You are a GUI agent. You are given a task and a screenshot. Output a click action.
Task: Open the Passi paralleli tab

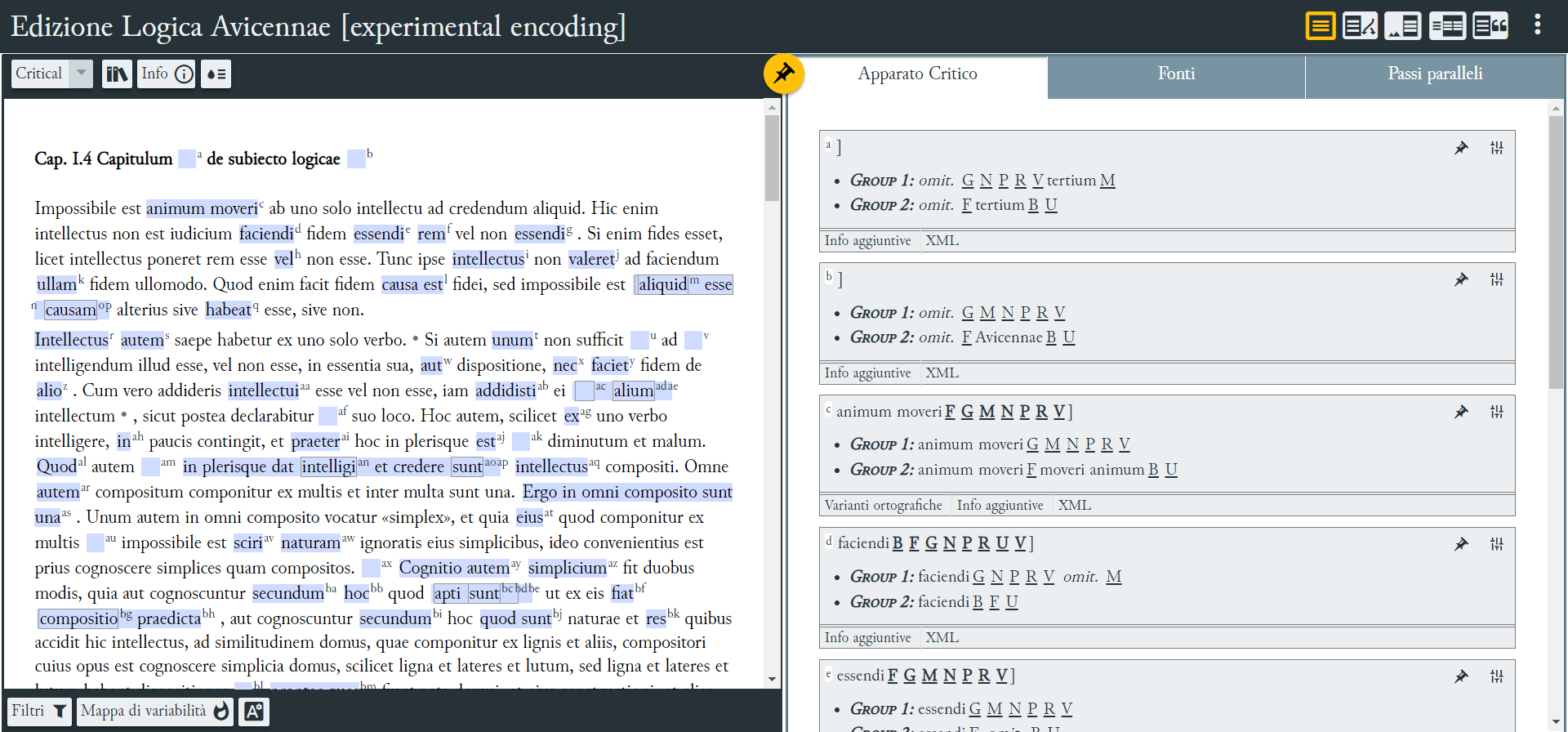1435,74
